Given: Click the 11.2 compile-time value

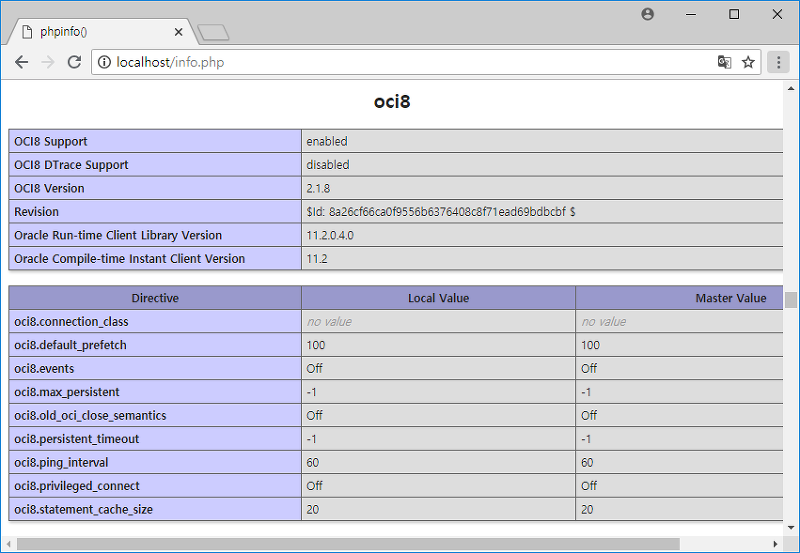Looking at the screenshot, I should coord(317,259).
